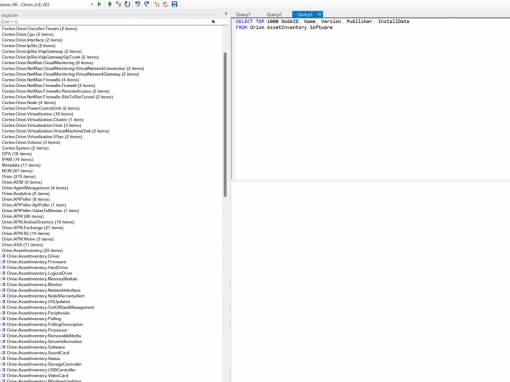Open a new query tab icon
The width and height of the screenshot is (510, 382).
[x=157, y=4]
